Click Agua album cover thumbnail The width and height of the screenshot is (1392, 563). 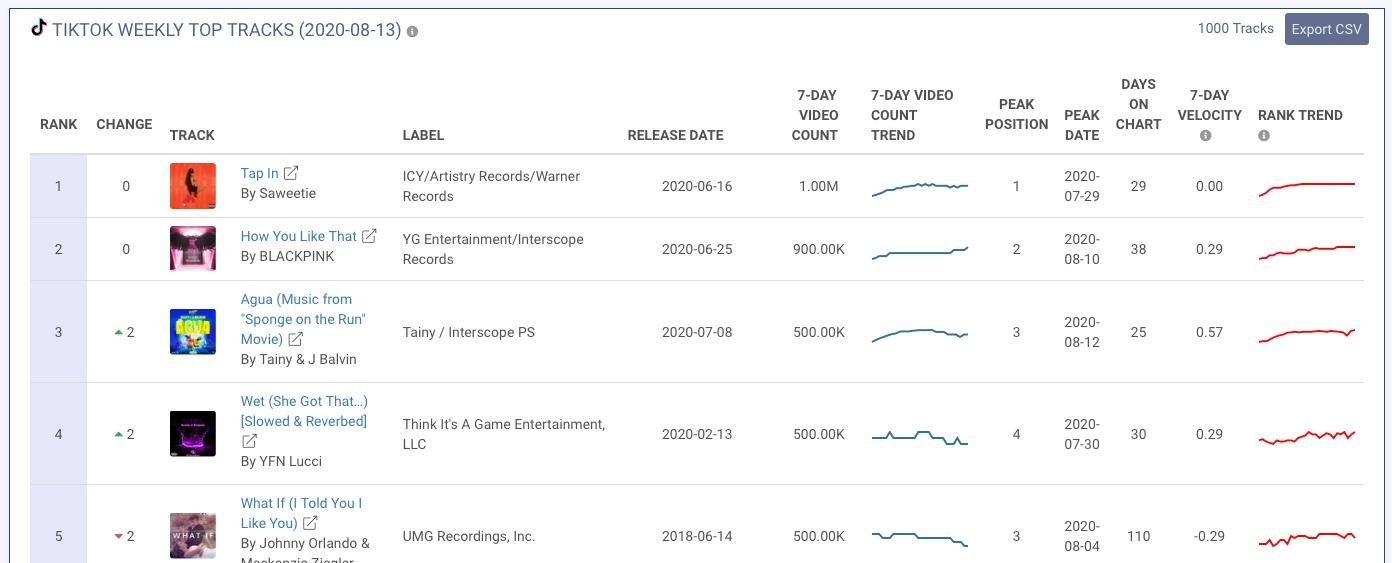point(193,332)
